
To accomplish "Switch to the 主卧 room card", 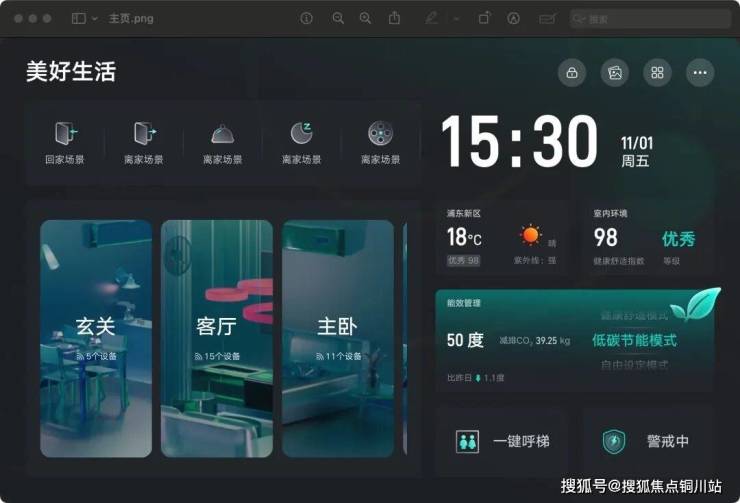I will click(x=337, y=338).
